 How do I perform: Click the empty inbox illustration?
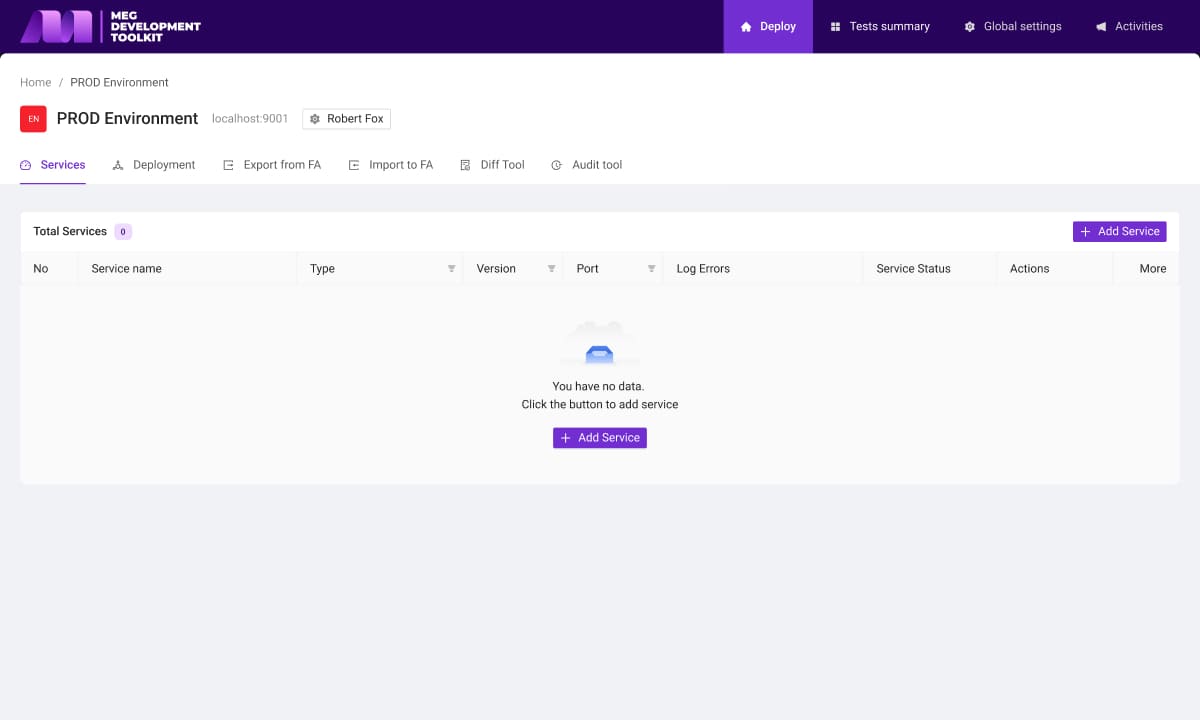pos(600,344)
